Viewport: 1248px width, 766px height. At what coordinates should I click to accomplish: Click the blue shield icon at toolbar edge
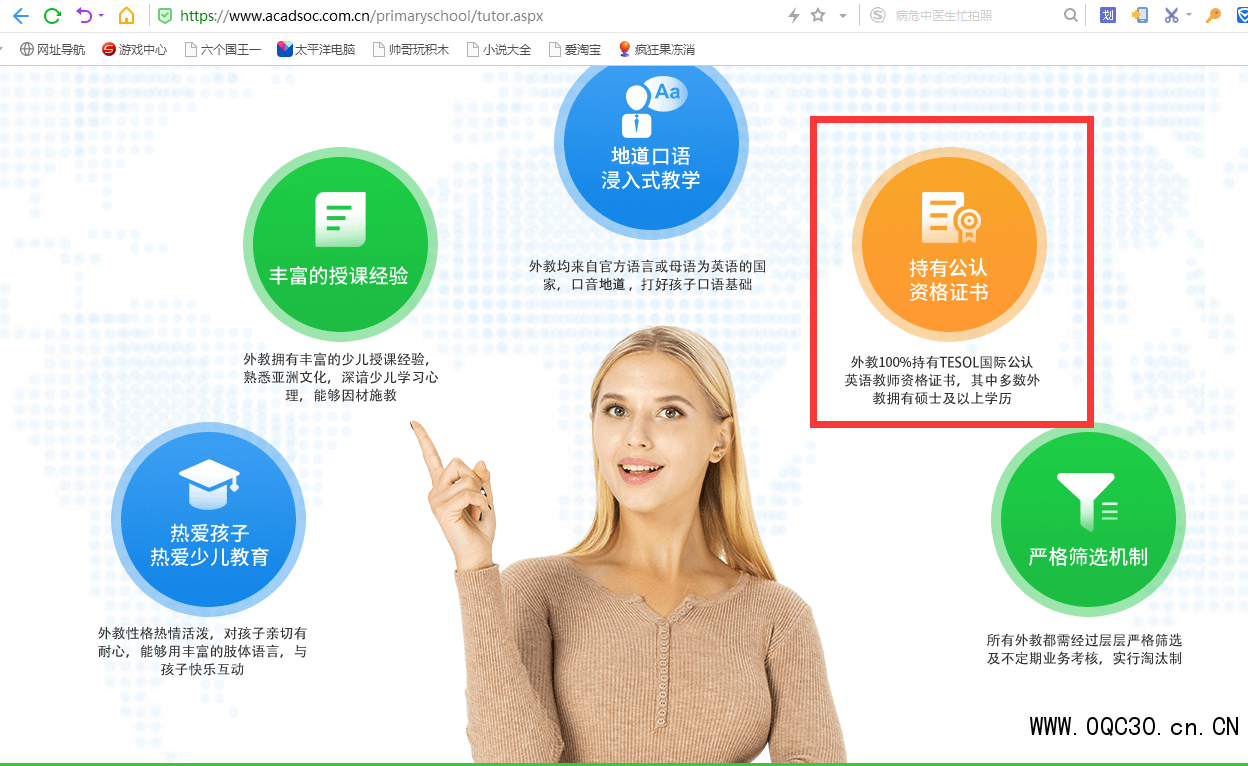point(1241,16)
